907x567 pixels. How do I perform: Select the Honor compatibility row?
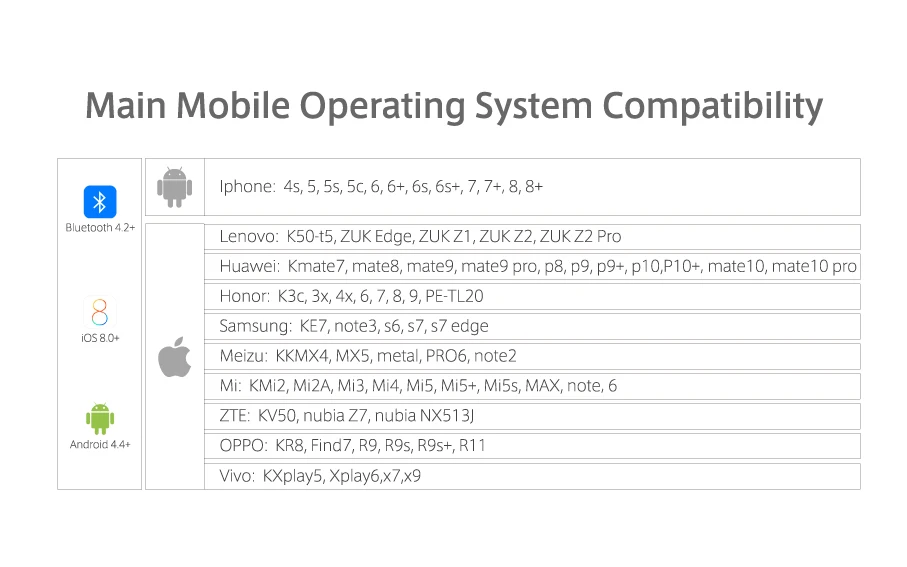coord(532,296)
